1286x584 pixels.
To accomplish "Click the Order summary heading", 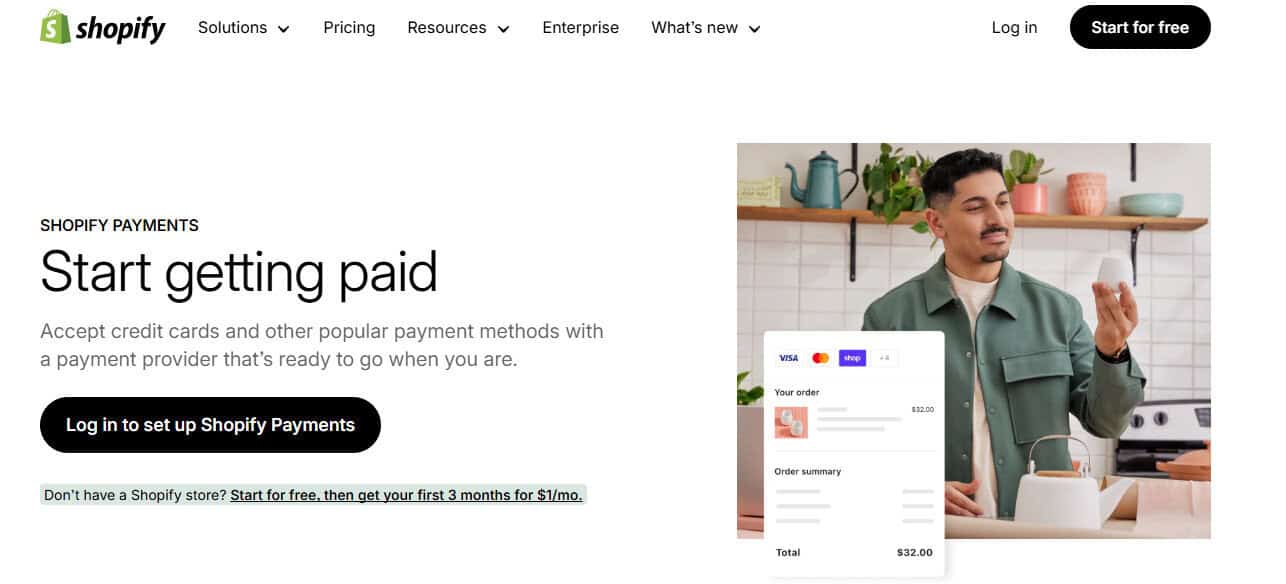I will point(806,471).
